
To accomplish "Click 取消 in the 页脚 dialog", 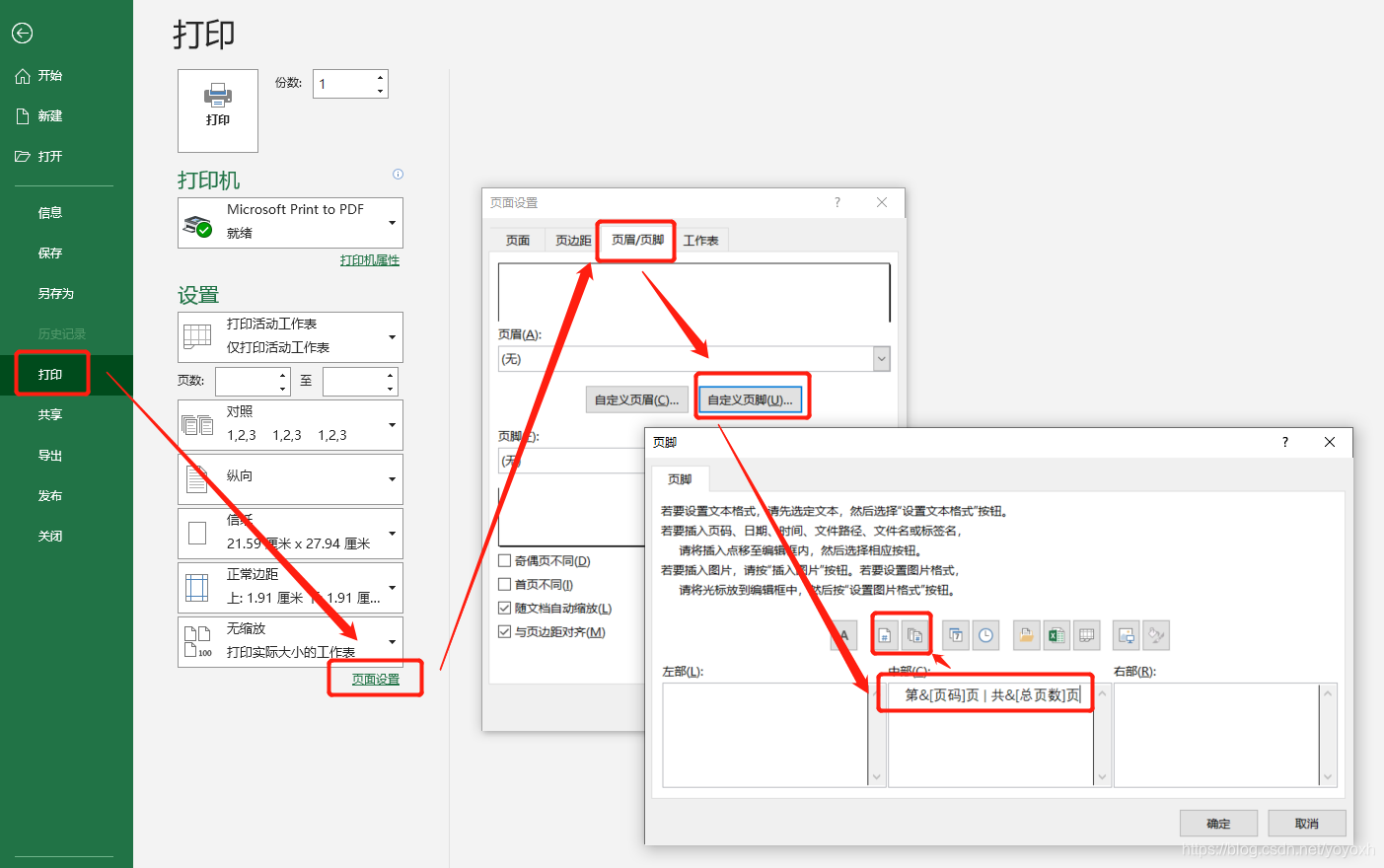I will (1307, 824).
